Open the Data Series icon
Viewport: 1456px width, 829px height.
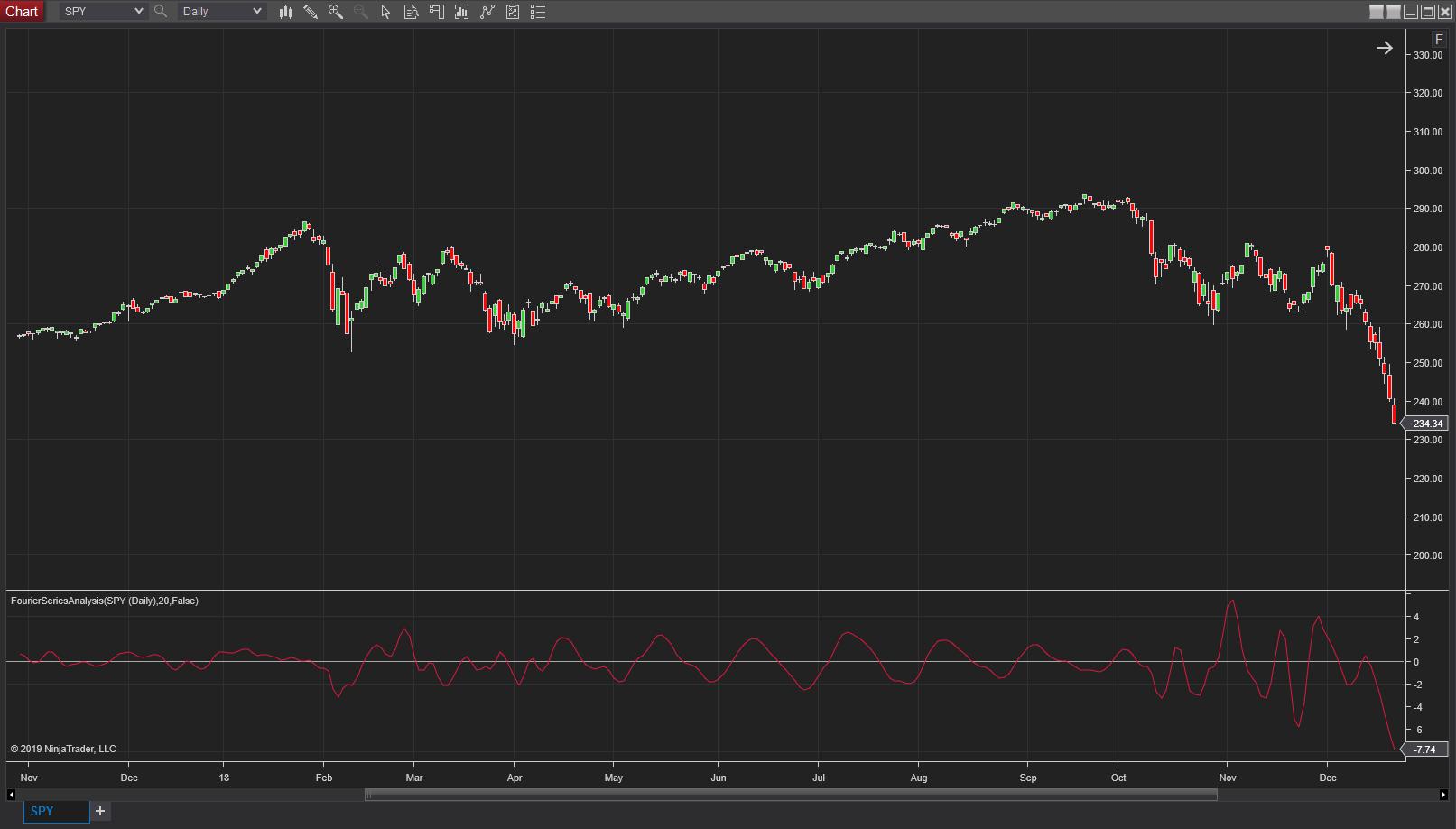pos(462,12)
